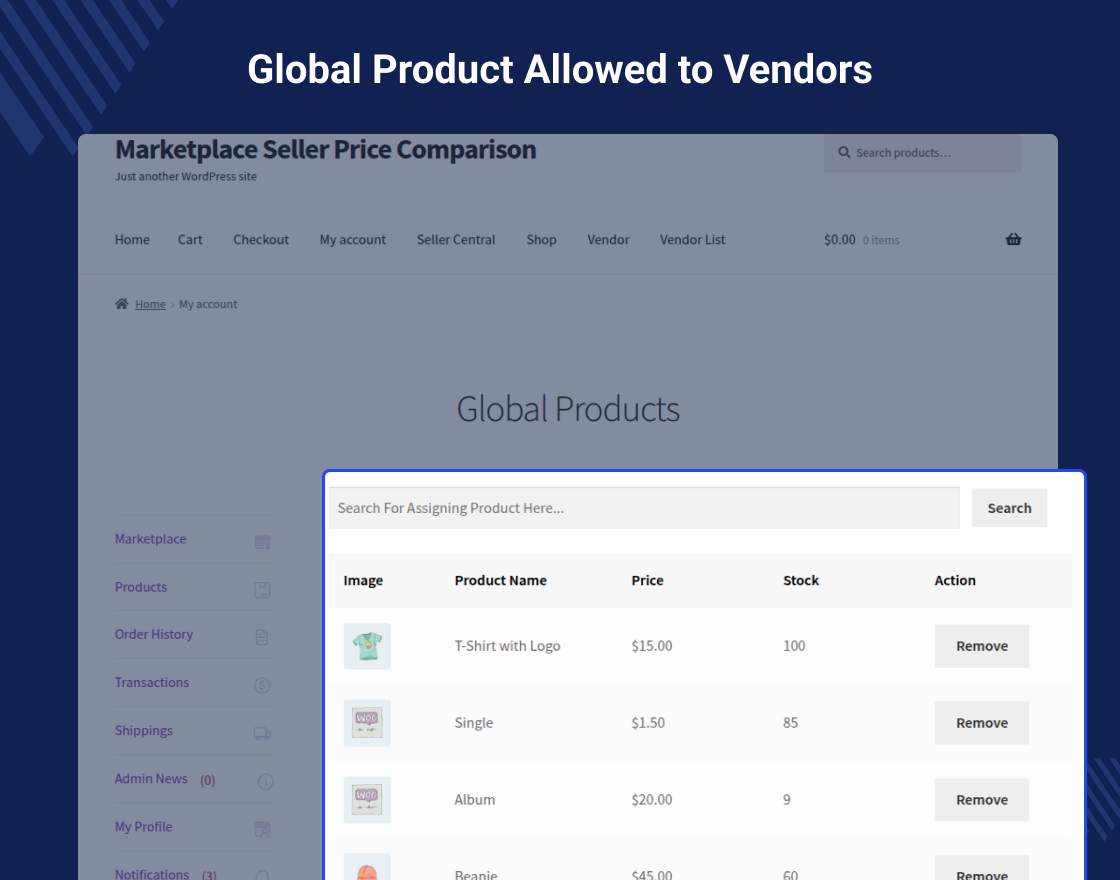Click the Product Name column header
This screenshot has height=880, width=1120.
(x=500, y=581)
